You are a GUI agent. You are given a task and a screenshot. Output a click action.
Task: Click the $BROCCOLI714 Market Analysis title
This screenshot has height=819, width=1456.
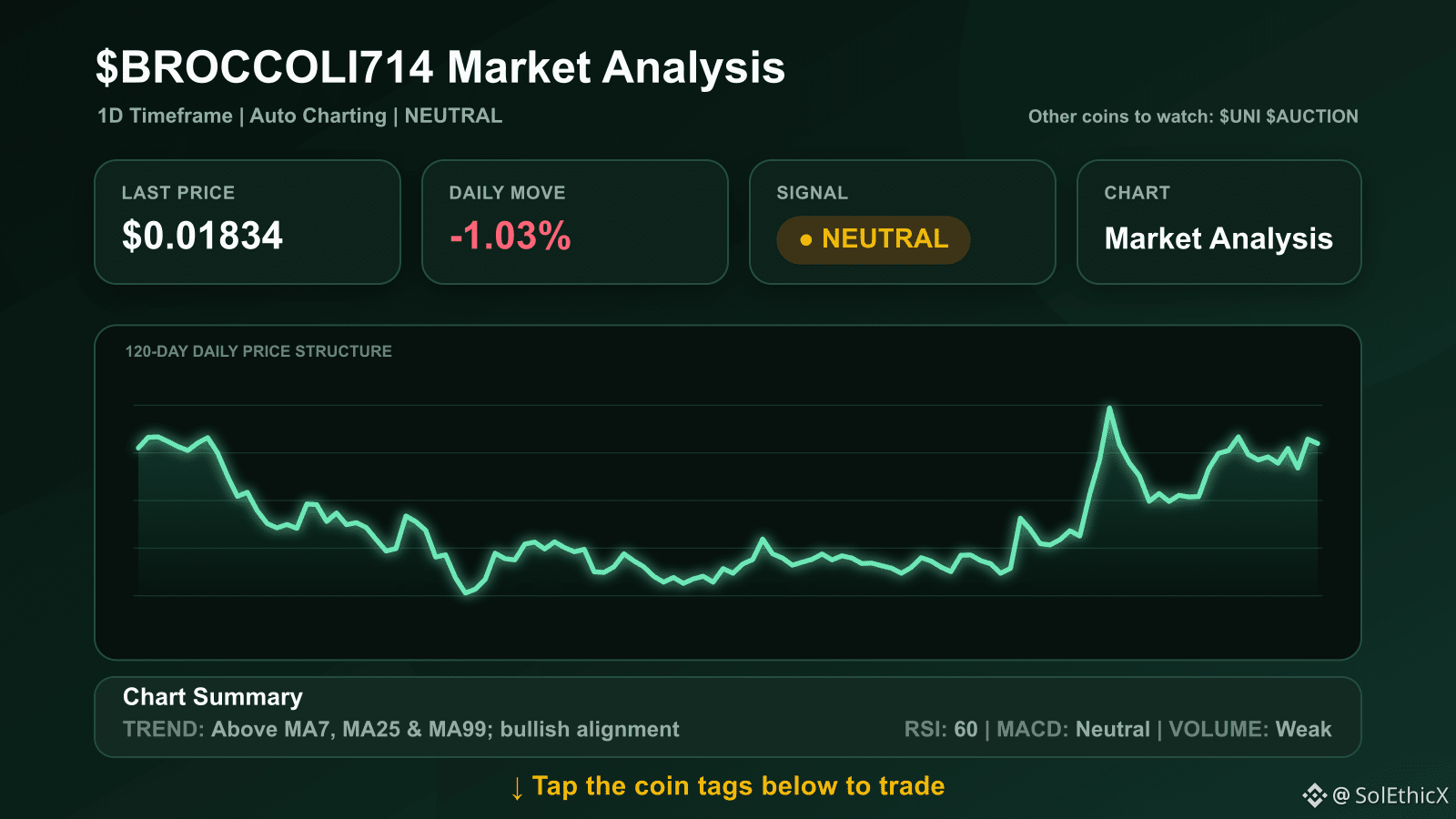tap(440, 67)
